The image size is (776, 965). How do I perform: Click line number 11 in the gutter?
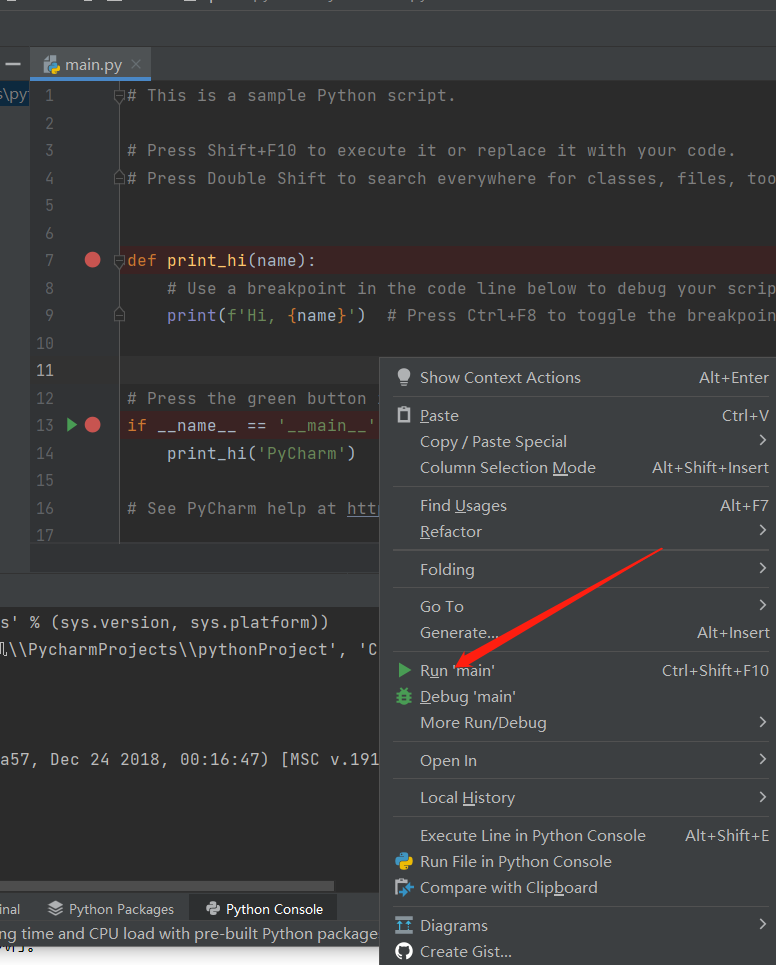point(45,370)
